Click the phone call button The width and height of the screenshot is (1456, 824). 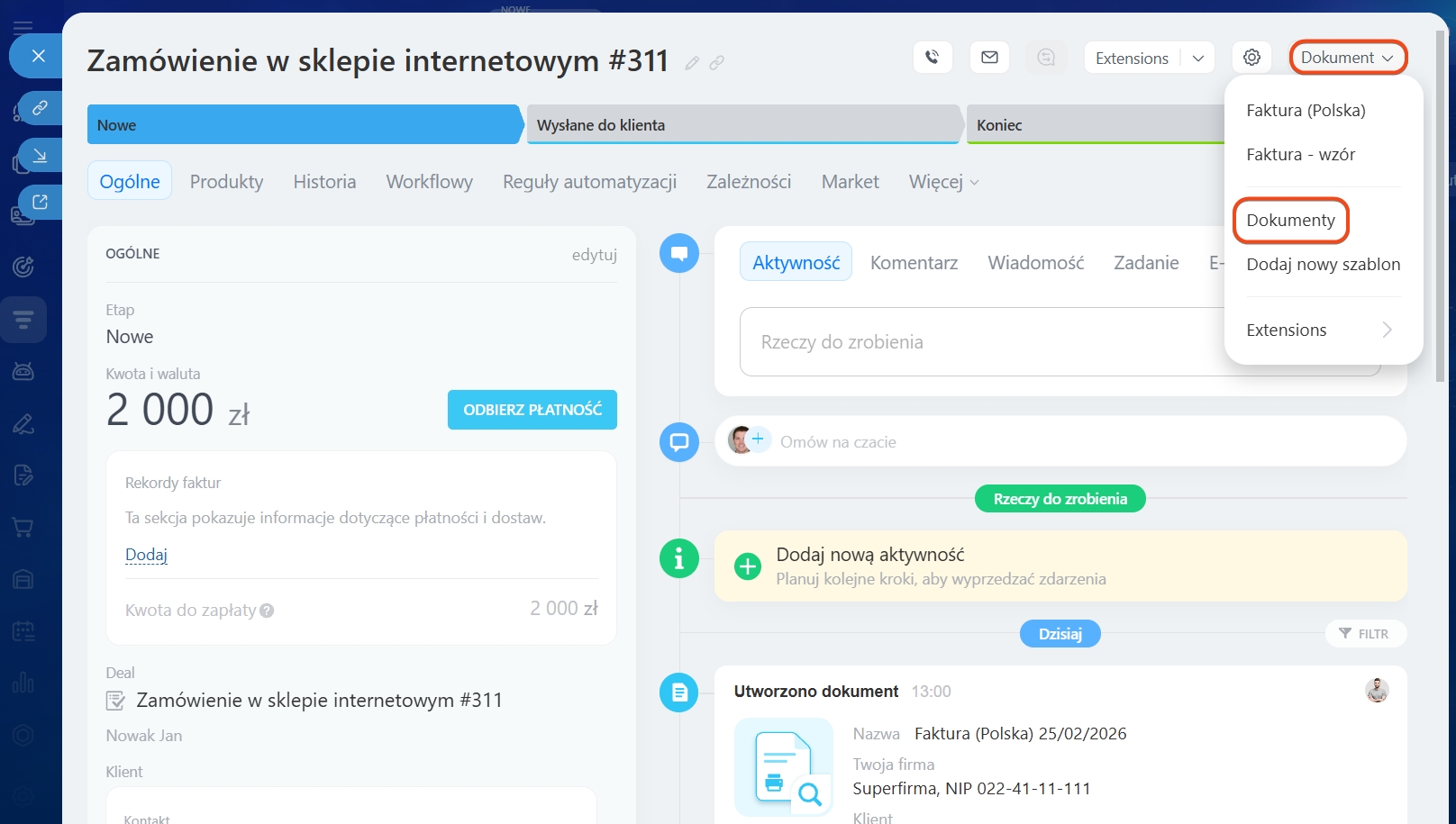(933, 58)
